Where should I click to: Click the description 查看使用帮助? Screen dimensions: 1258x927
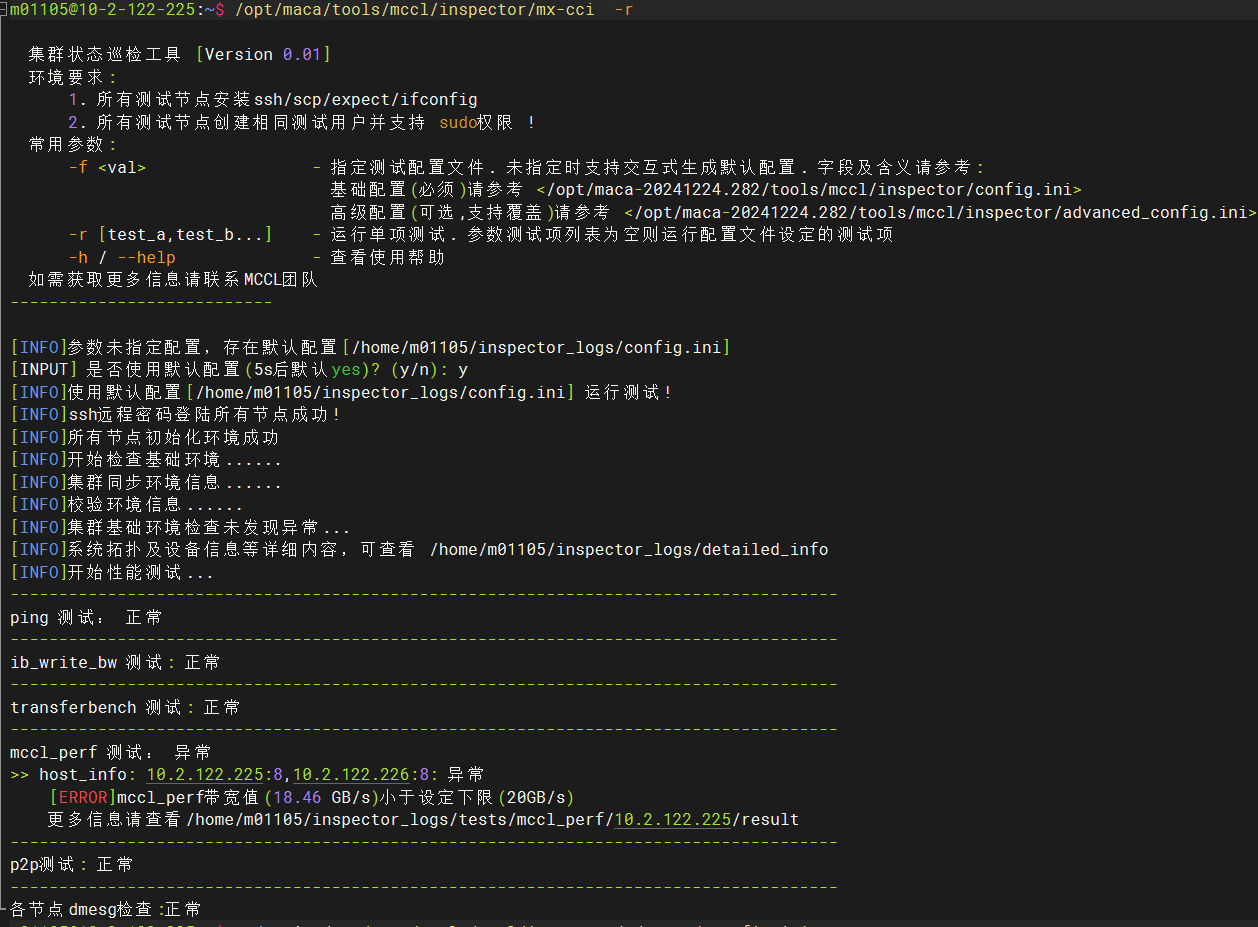(387, 258)
